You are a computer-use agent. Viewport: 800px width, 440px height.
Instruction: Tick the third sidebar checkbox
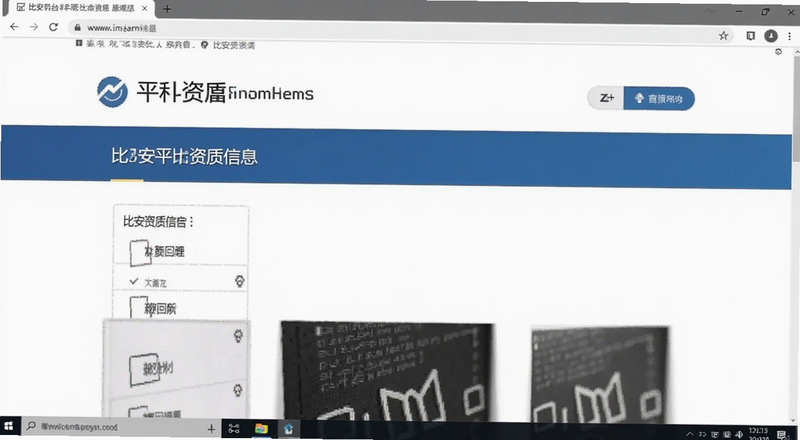pyautogui.click(x=138, y=308)
